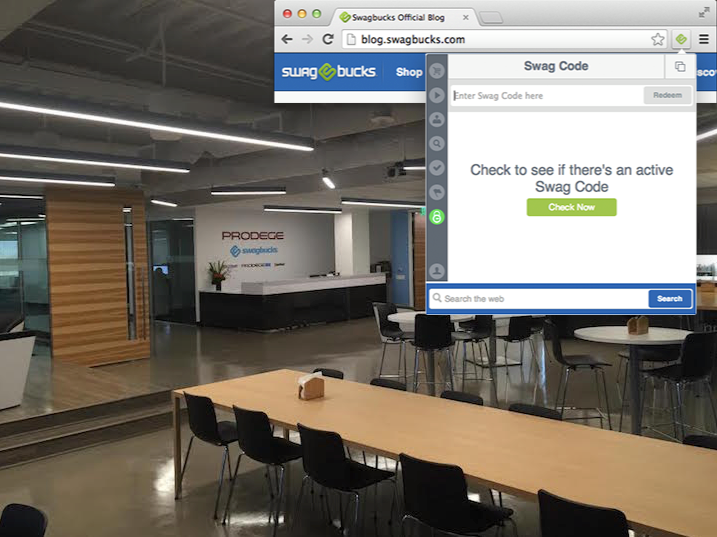
Task: Click the browser forward arrow
Action: coord(307,39)
